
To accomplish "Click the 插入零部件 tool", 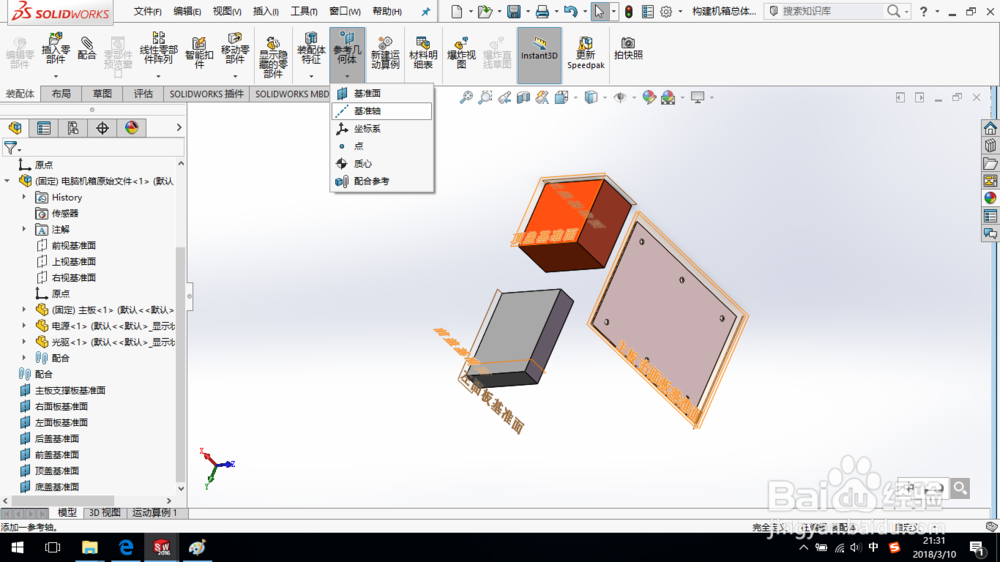I will click(x=55, y=48).
